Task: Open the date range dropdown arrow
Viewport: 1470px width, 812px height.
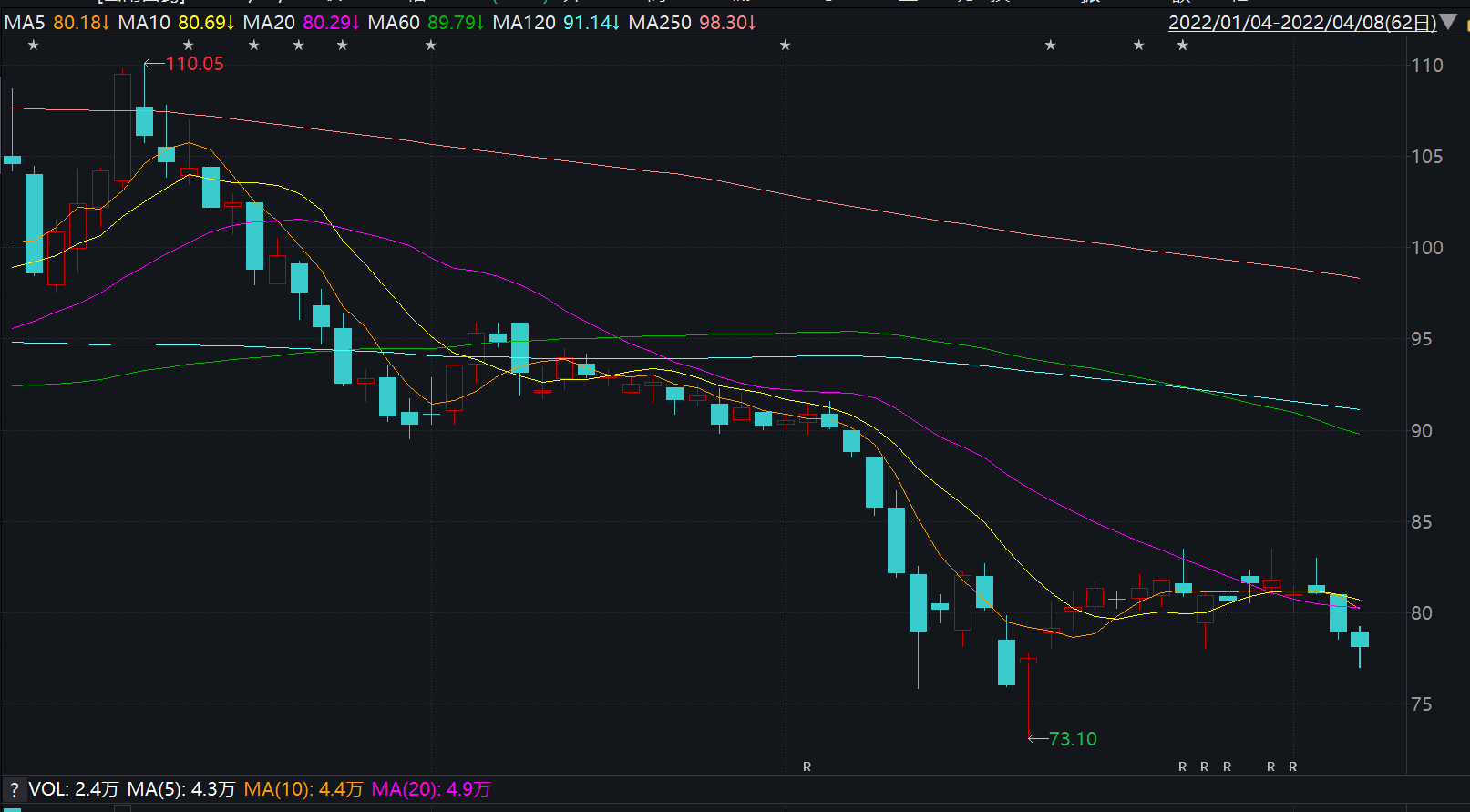Action: 1448,22
